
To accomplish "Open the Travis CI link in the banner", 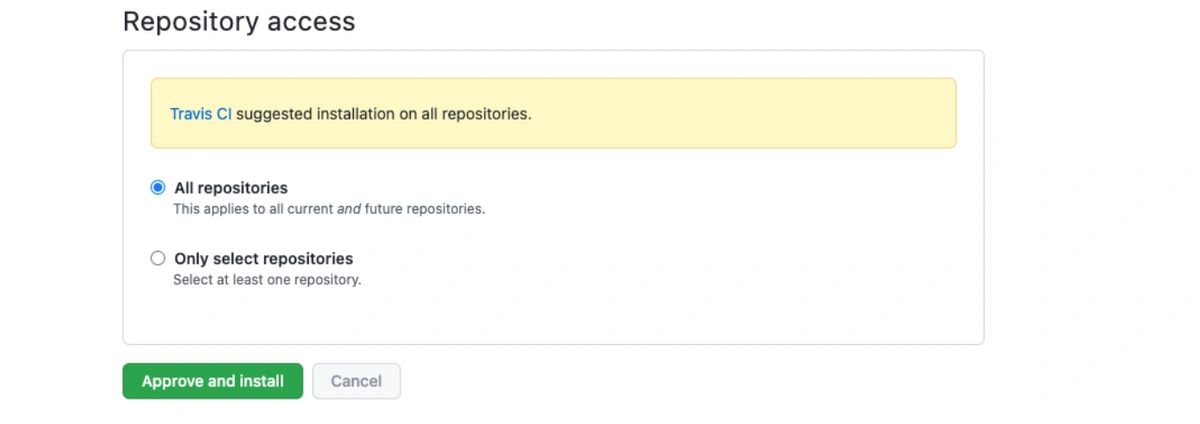I will [200, 114].
